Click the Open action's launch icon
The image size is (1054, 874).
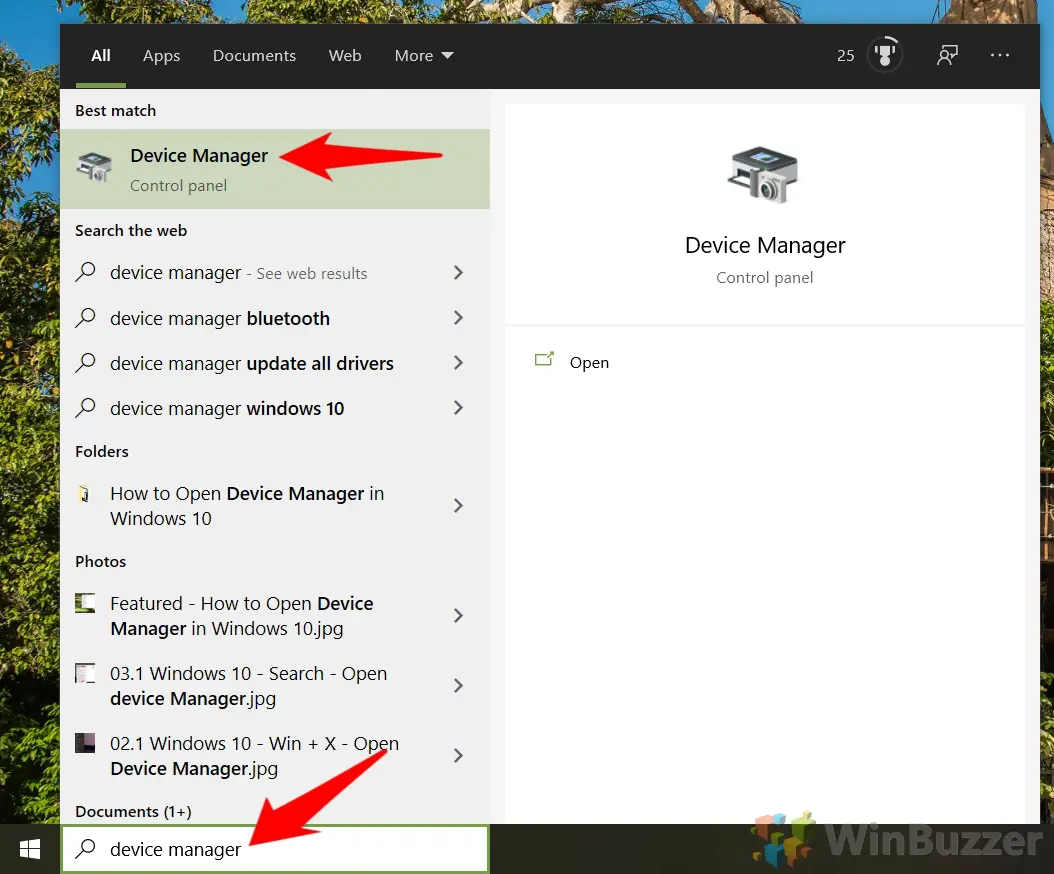coord(544,359)
